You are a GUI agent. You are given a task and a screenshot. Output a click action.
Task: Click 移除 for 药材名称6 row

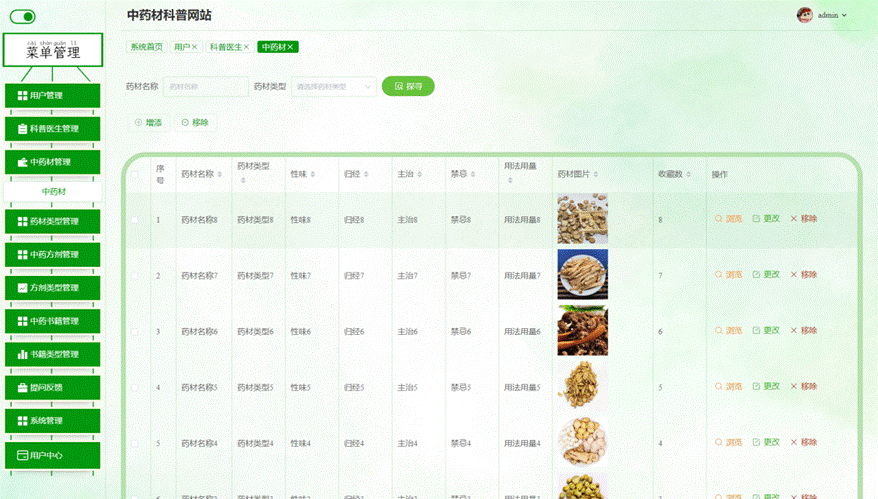[x=804, y=330]
